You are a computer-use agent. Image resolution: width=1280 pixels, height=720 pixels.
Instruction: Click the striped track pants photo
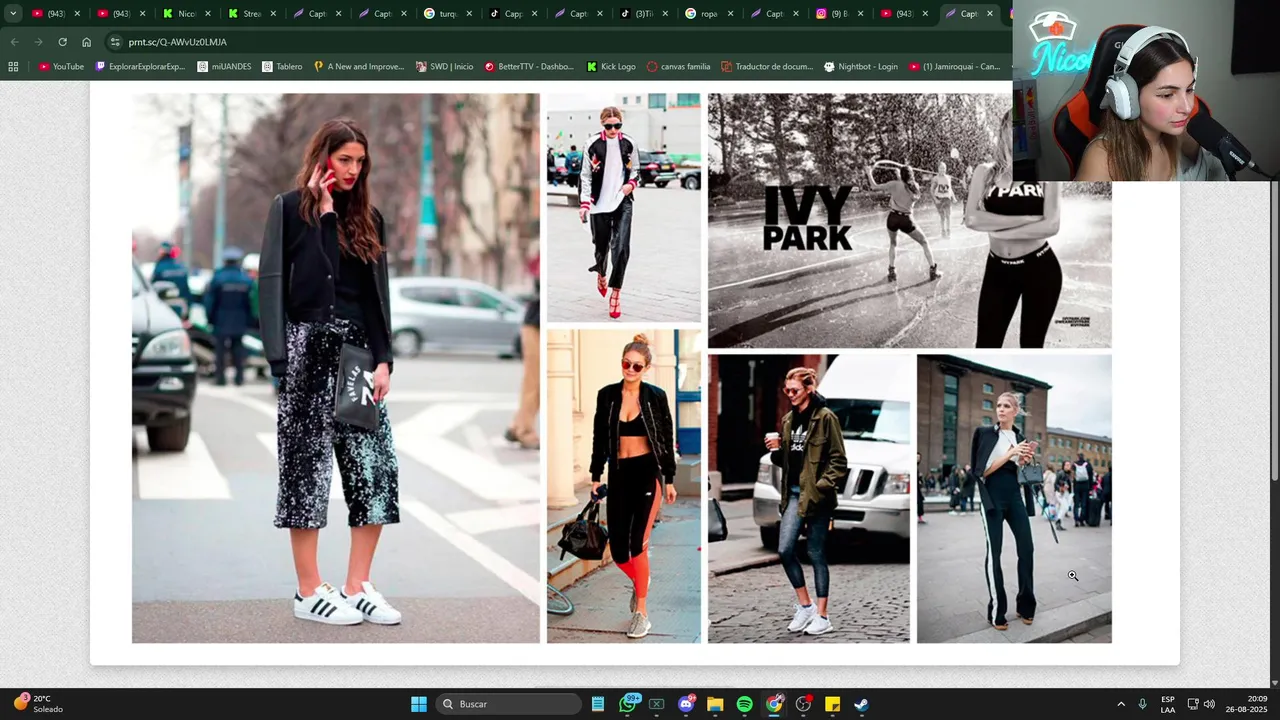click(1014, 498)
